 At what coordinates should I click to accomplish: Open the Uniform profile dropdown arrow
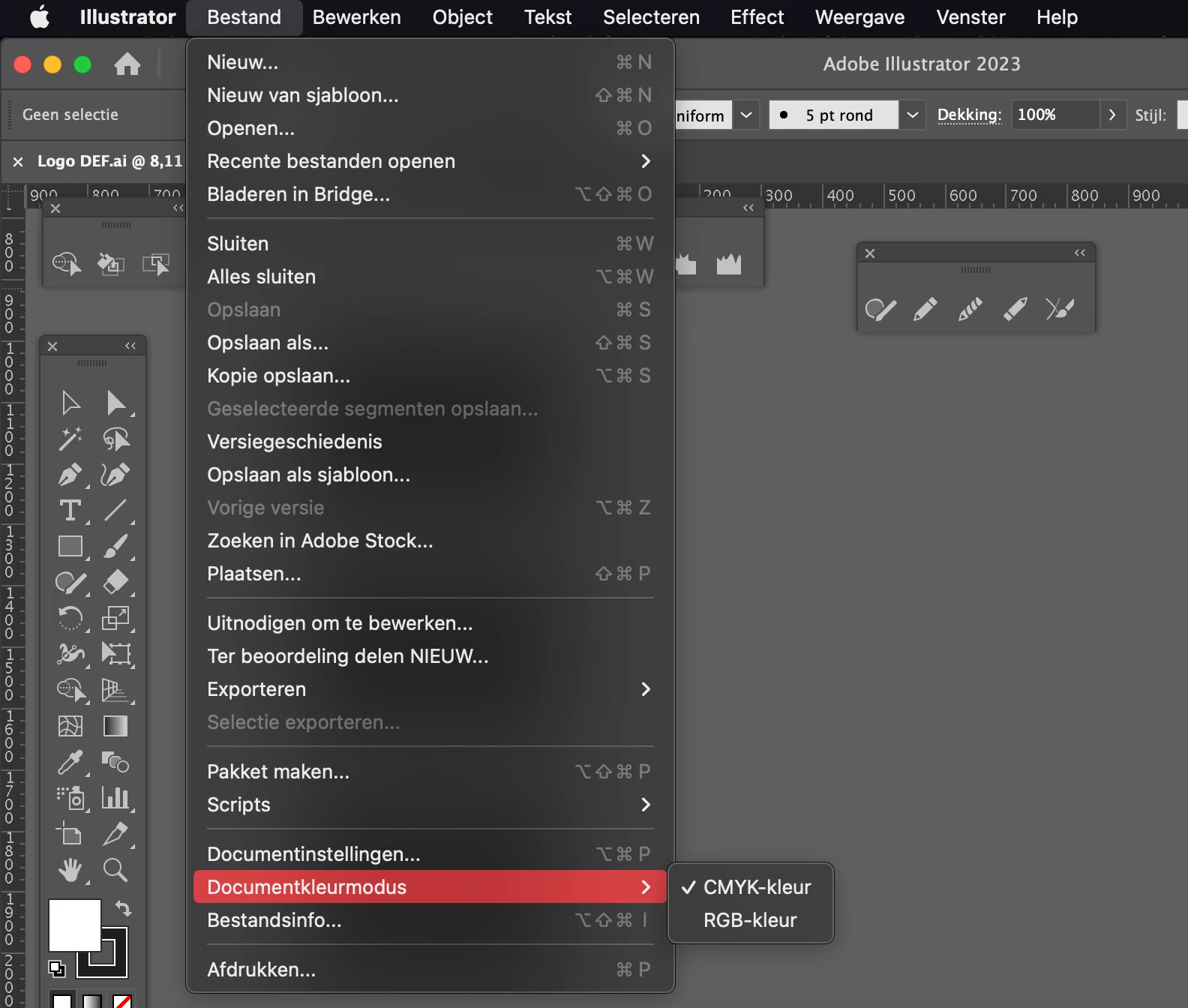click(x=745, y=115)
